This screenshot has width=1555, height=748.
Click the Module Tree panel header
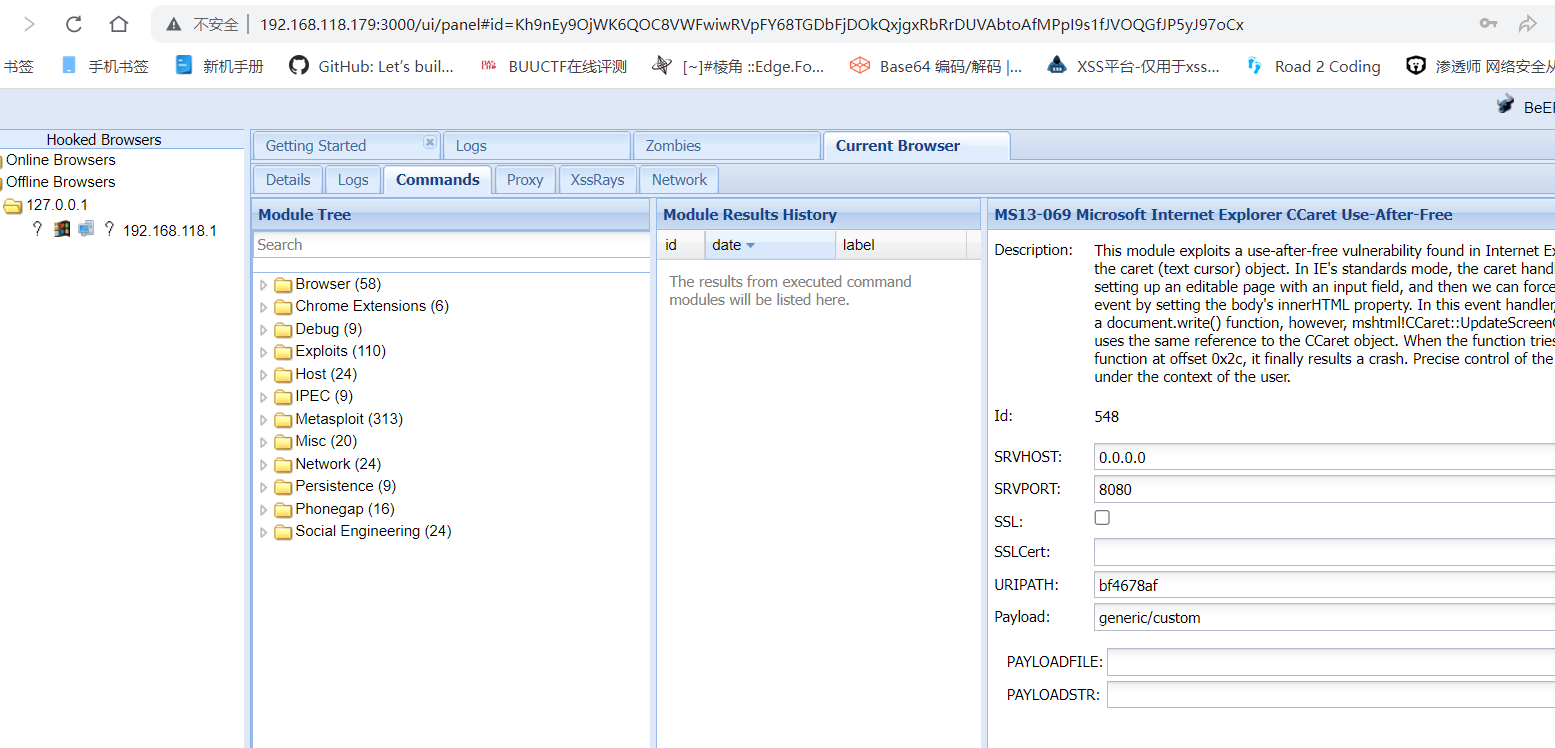click(451, 214)
